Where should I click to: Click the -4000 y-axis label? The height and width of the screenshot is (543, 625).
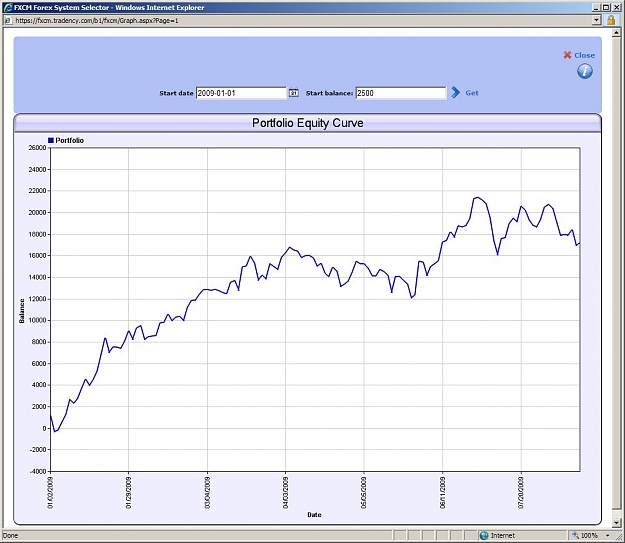(x=38, y=471)
